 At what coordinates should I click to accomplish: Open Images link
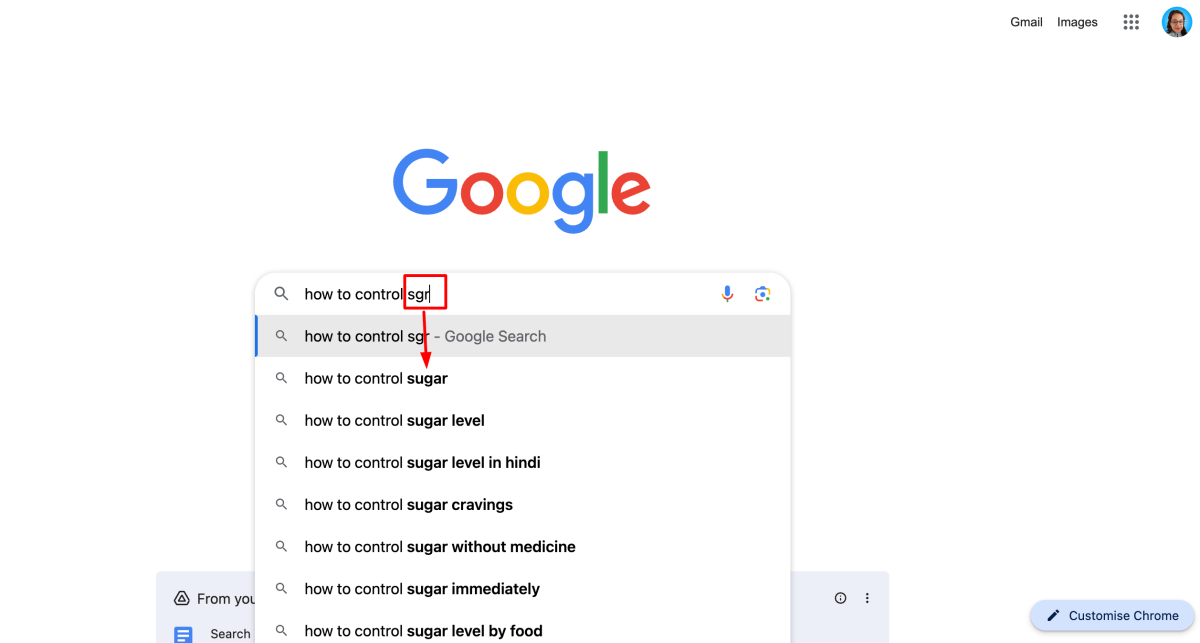click(x=1077, y=22)
